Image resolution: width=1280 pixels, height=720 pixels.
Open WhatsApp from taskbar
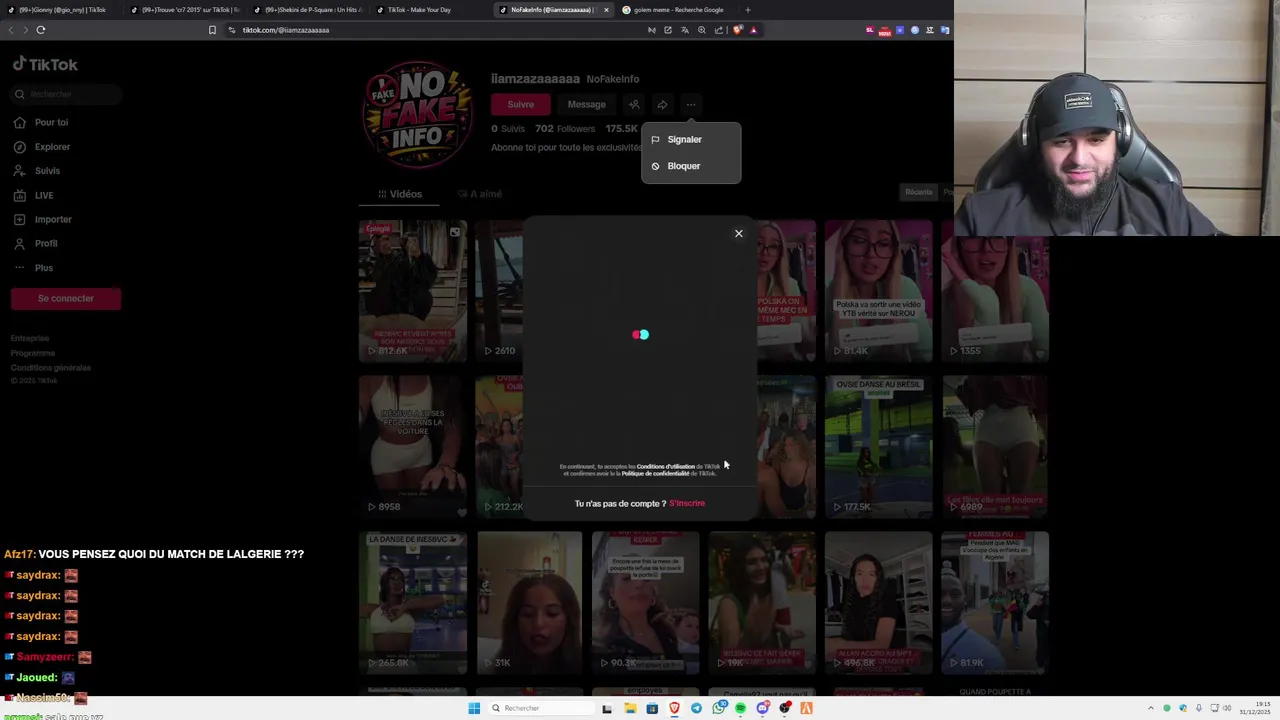[x=719, y=708]
